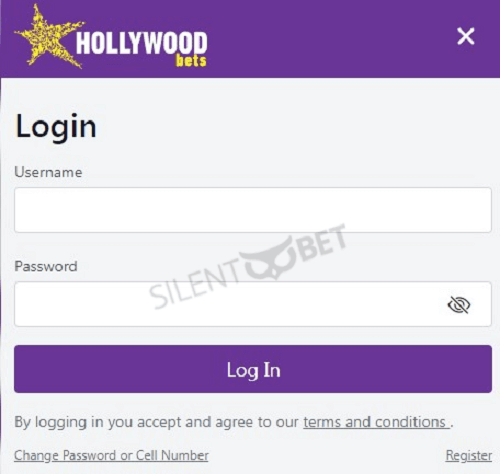Click the owl mask watermark icon
500x474 pixels.
coord(268,258)
